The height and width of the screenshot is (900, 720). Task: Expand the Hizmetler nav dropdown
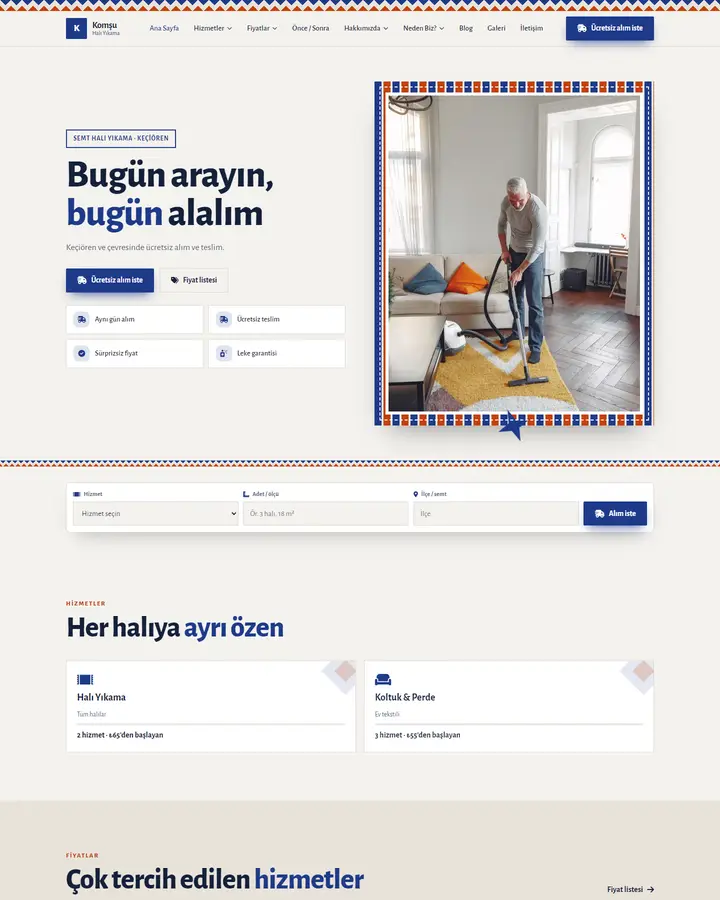click(x=212, y=28)
